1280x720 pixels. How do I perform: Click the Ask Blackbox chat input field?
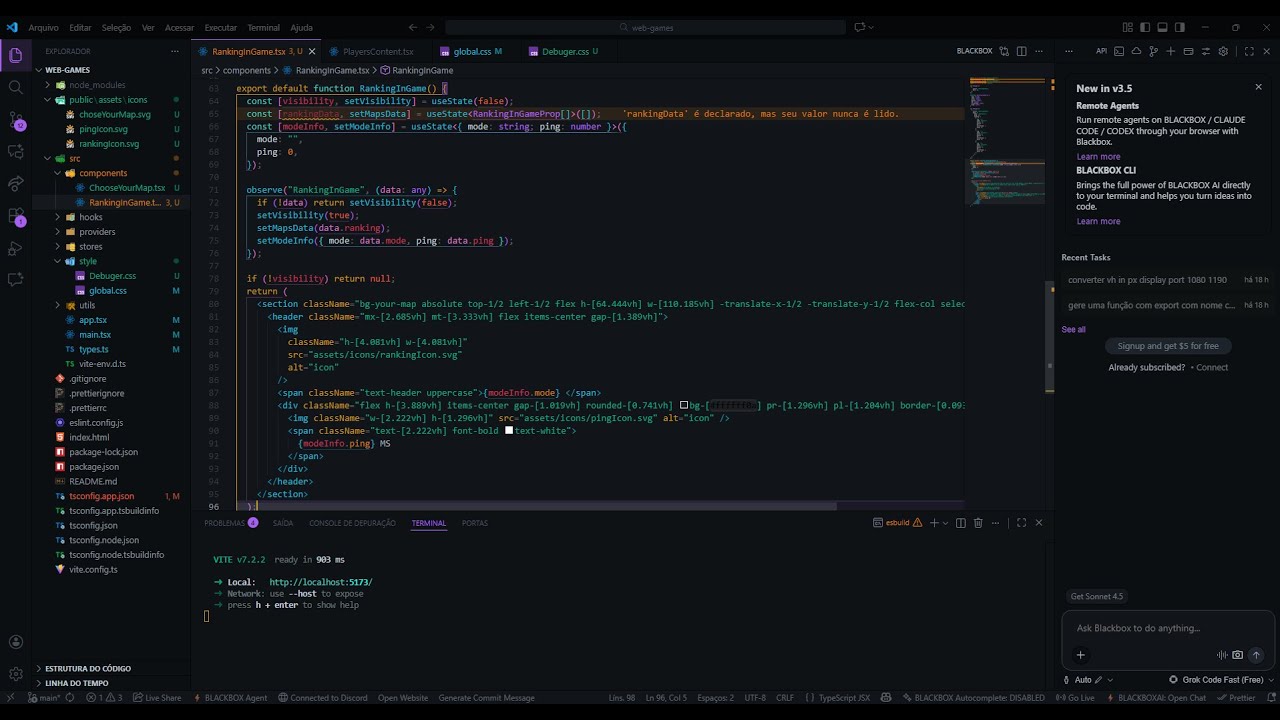(1167, 628)
